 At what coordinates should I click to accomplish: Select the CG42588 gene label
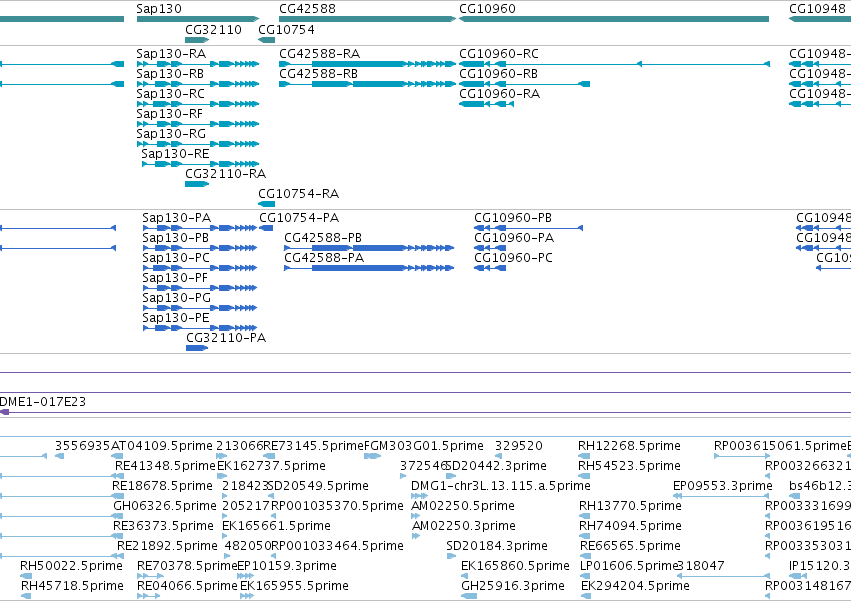[307, 9]
